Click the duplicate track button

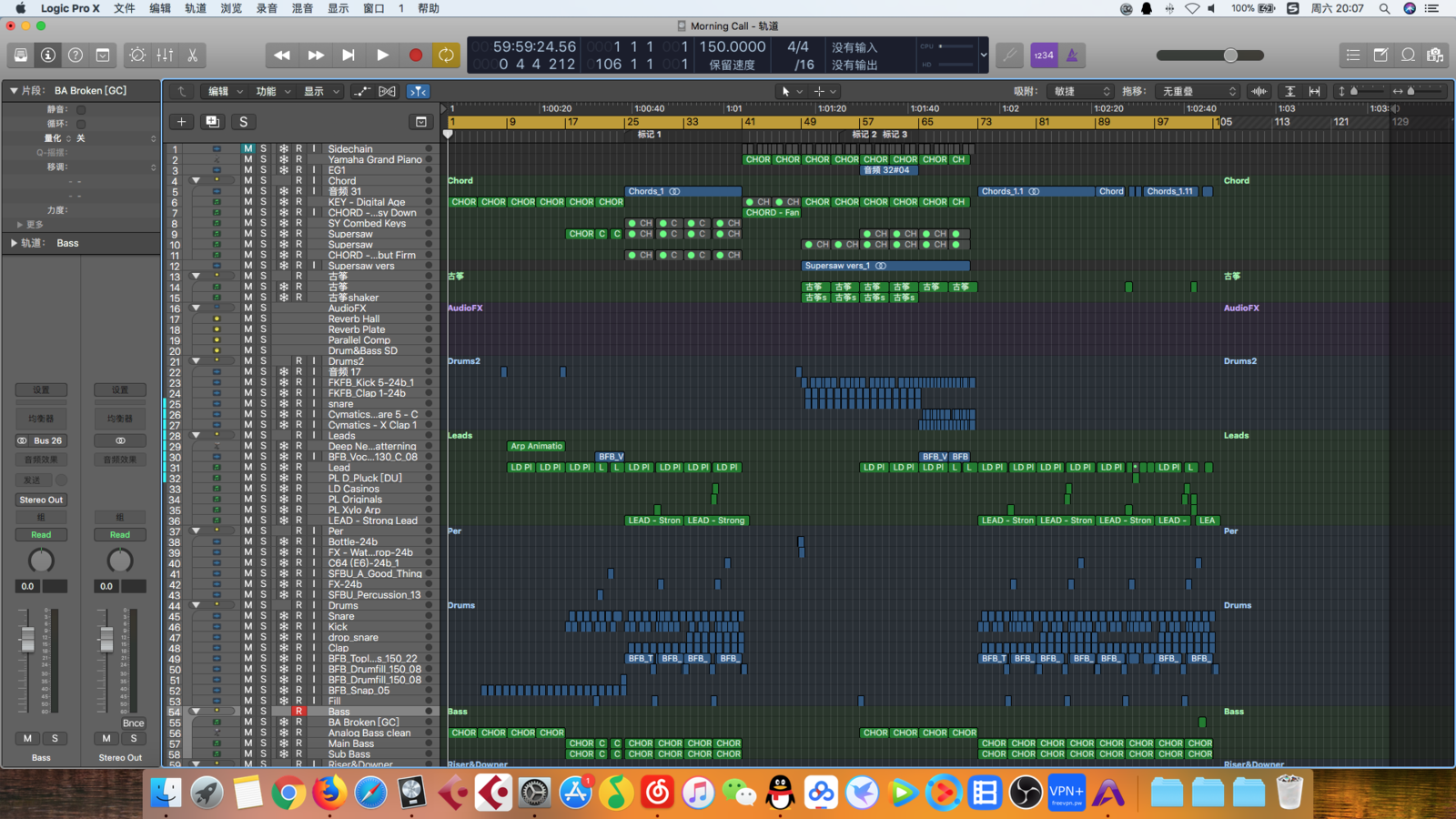pyautogui.click(x=212, y=122)
